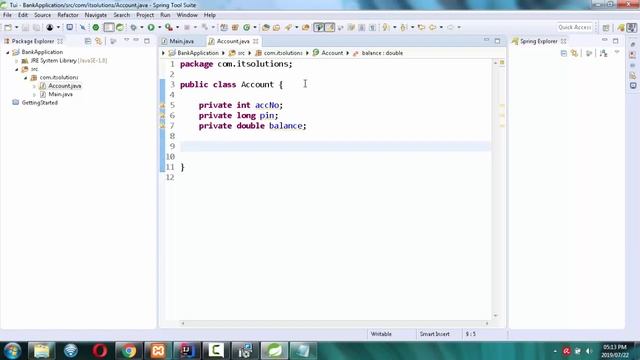The height and width of the screenshot is (360, 640).
Task: Collapse All in Spring Explorer
Action: 564,53
